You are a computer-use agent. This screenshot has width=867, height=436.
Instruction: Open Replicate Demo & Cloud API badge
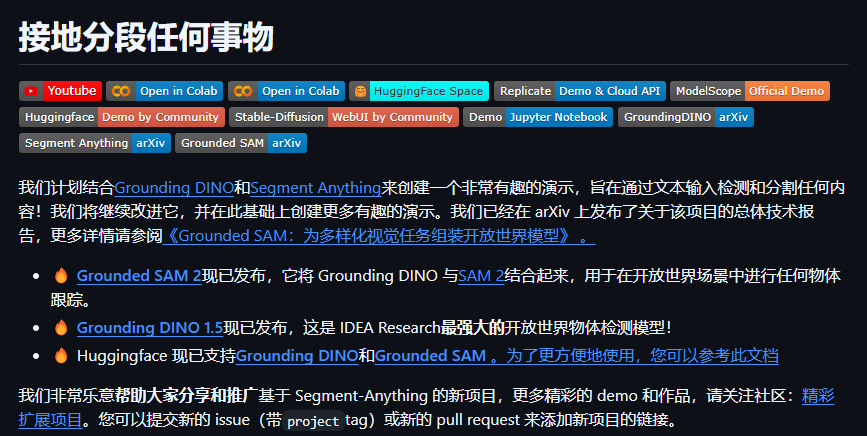pyautogui.click(x=580, y=91)
